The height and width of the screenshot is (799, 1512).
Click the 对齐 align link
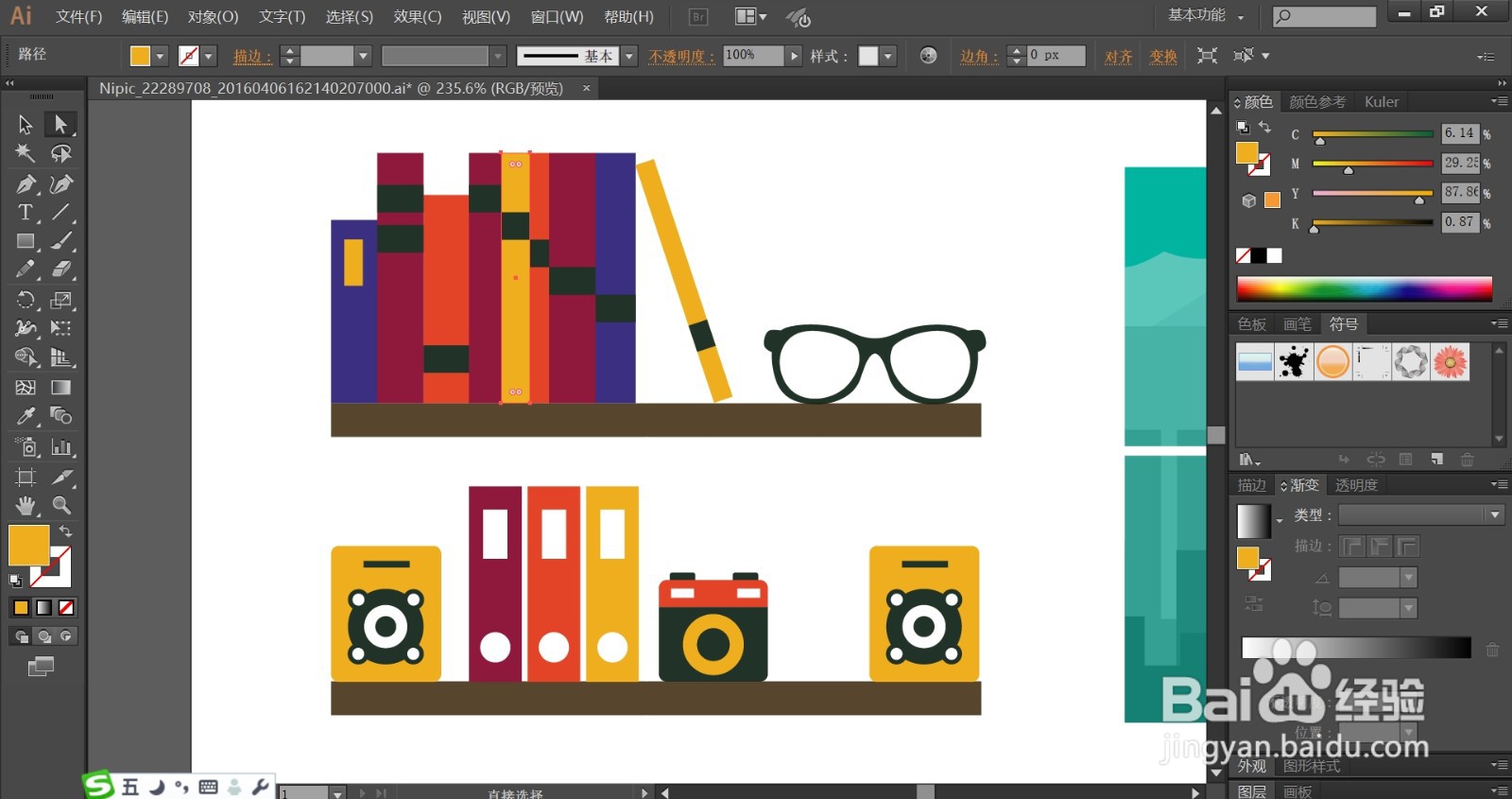(1119, 57)
